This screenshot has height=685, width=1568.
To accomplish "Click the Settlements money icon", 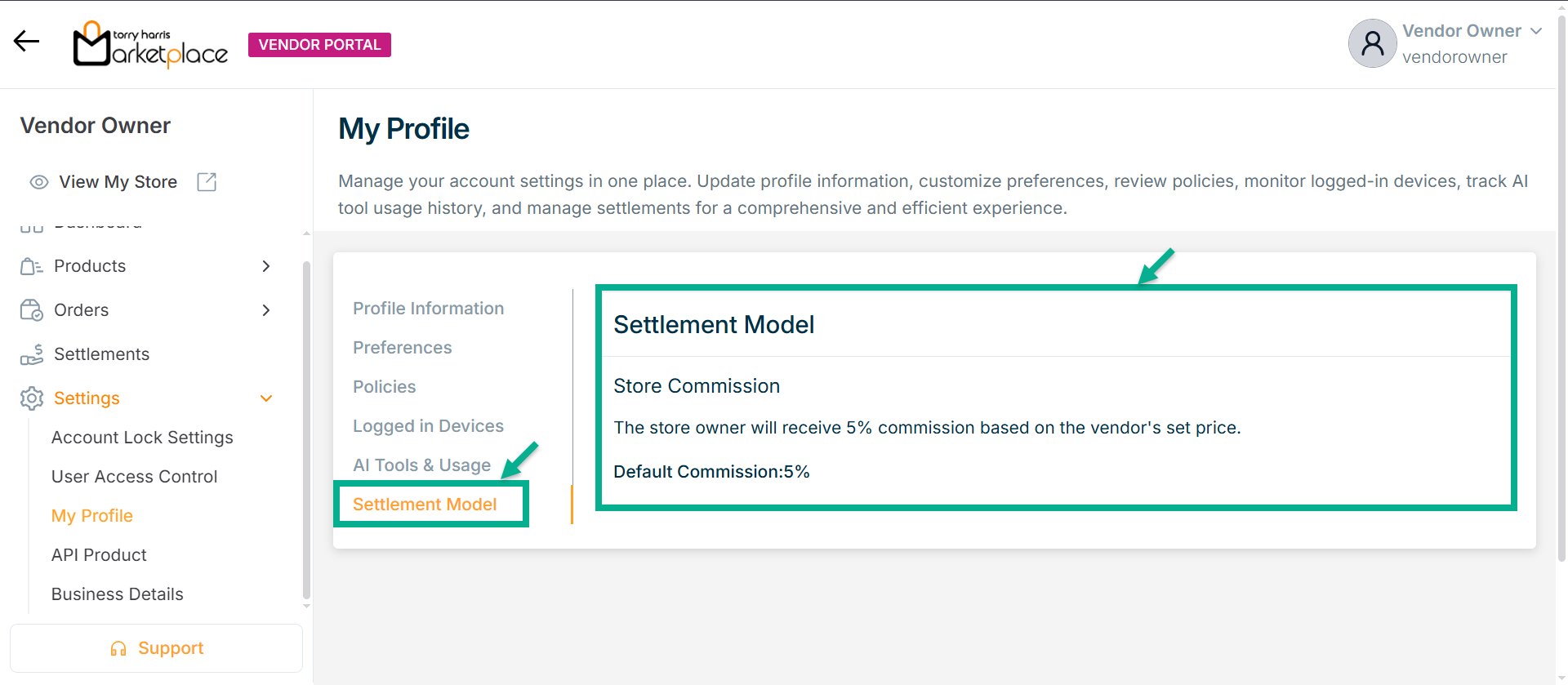I will pyautogui.click(x=31, y=354).
